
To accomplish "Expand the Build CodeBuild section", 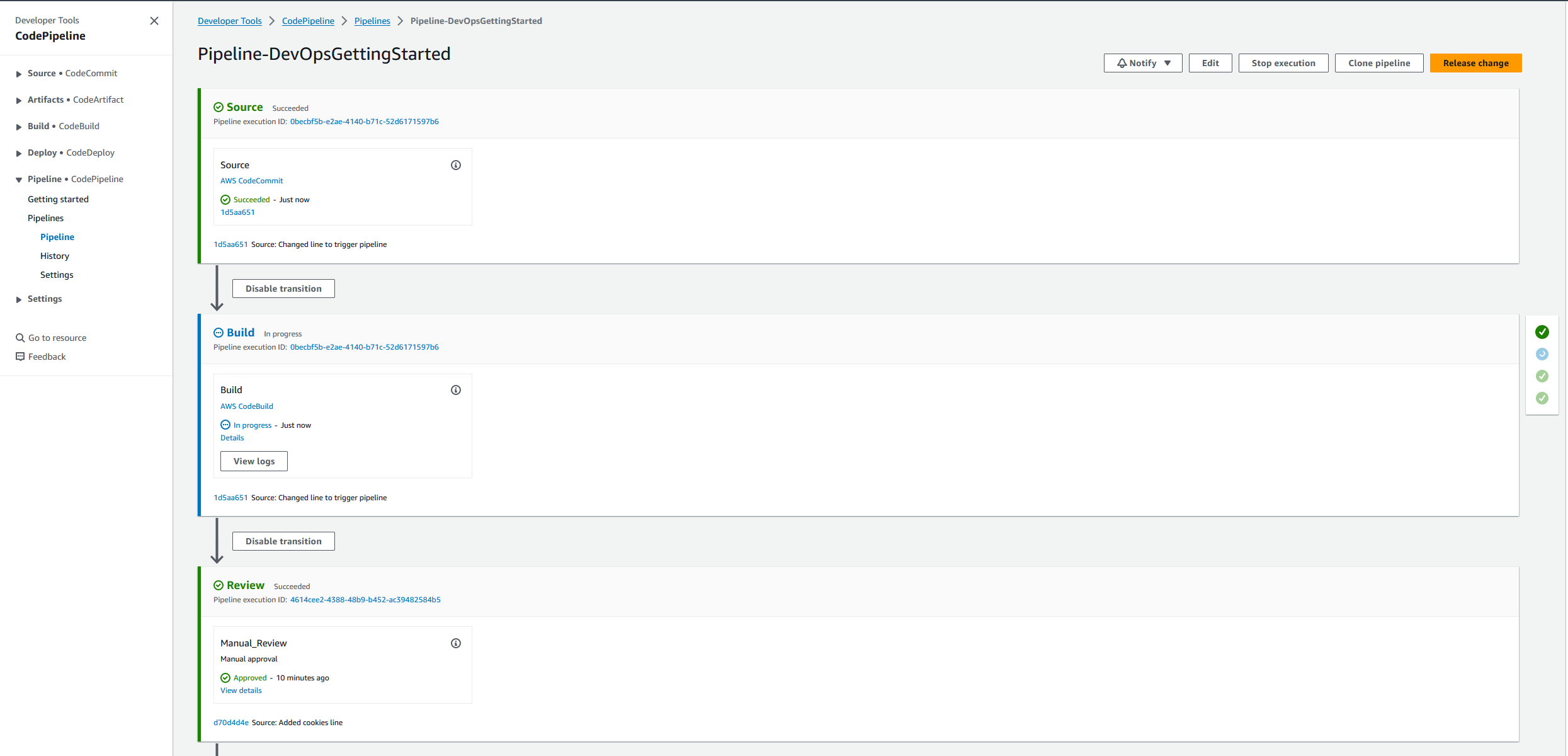I will coord(19,127).
